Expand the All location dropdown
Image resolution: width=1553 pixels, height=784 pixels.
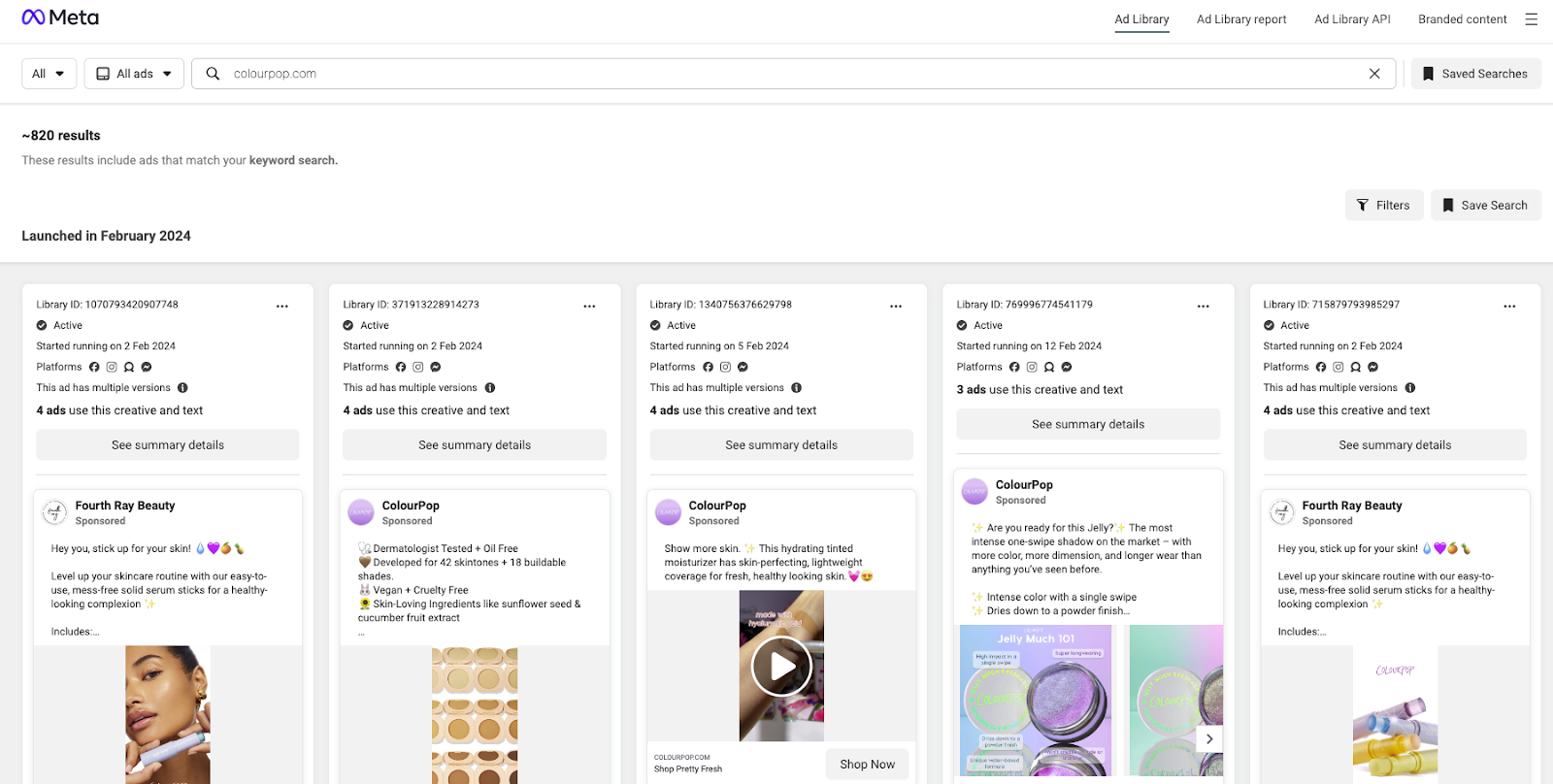pos(49,74)
